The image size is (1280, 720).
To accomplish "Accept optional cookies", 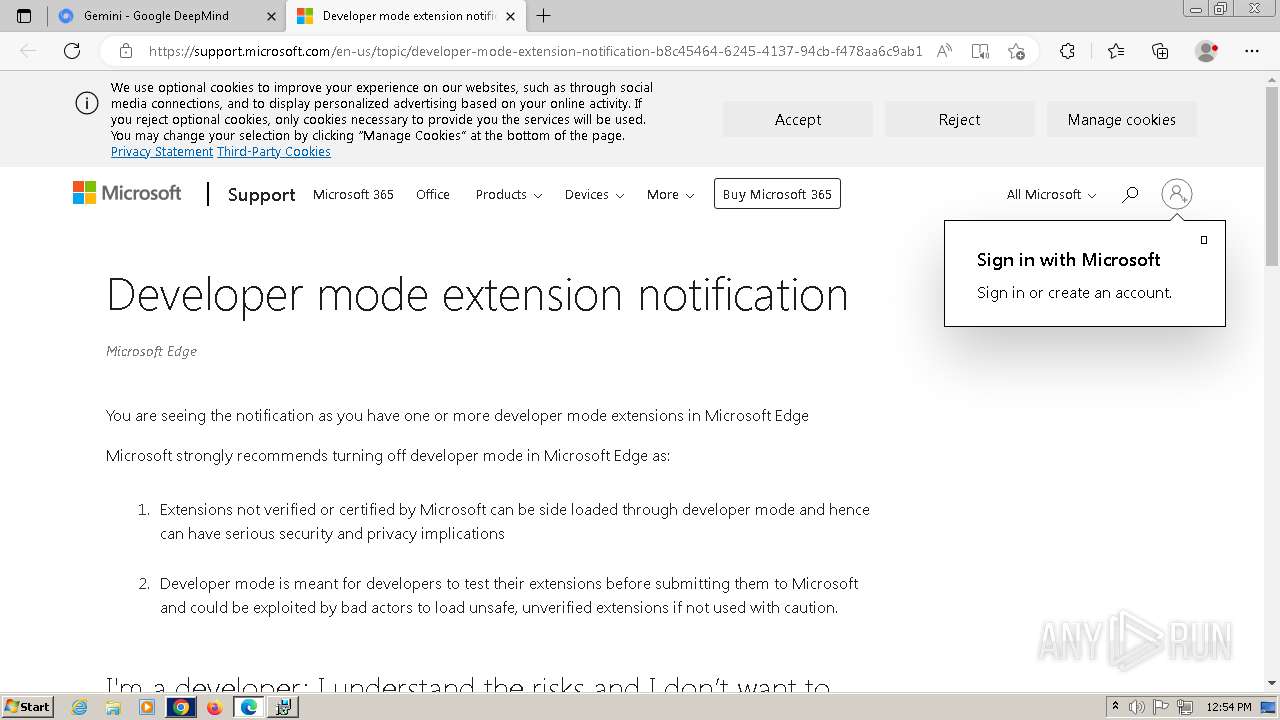I will pyautogui.click(x=798, y=119).
